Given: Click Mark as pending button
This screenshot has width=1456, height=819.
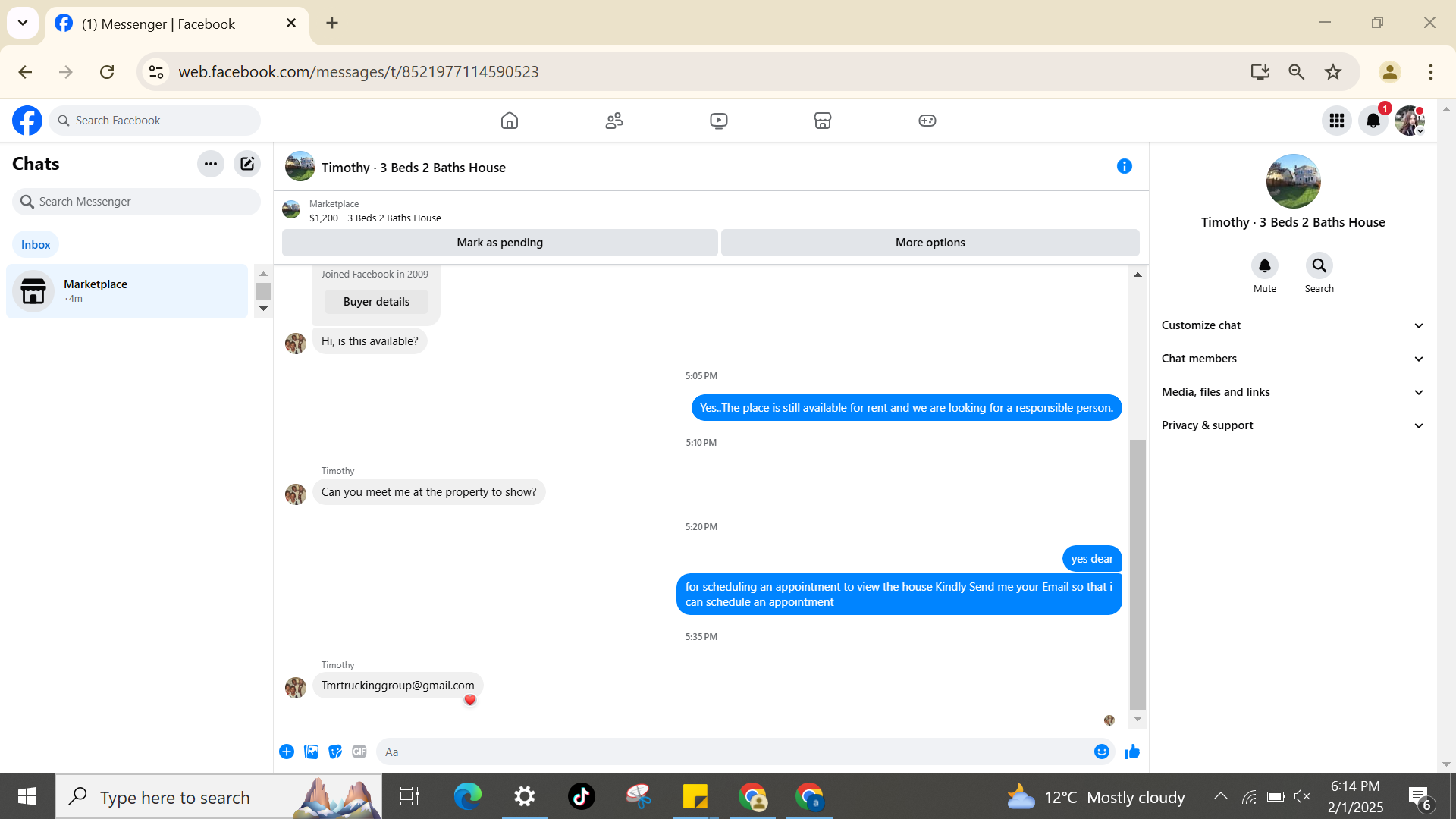Looking at the screenshot, I should 500,243.
